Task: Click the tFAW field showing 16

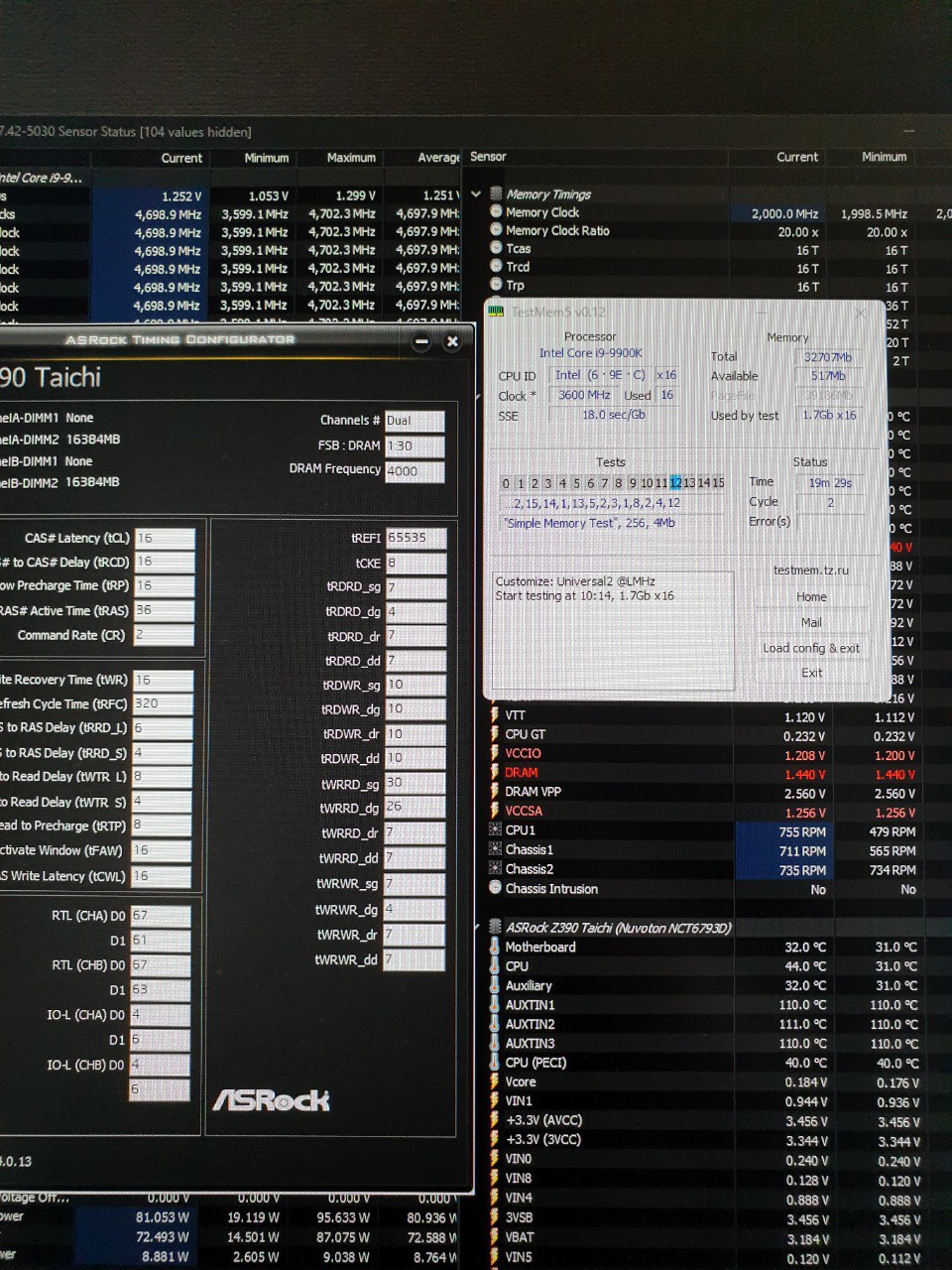Action: pyautogui.click(x=162, y=850)
